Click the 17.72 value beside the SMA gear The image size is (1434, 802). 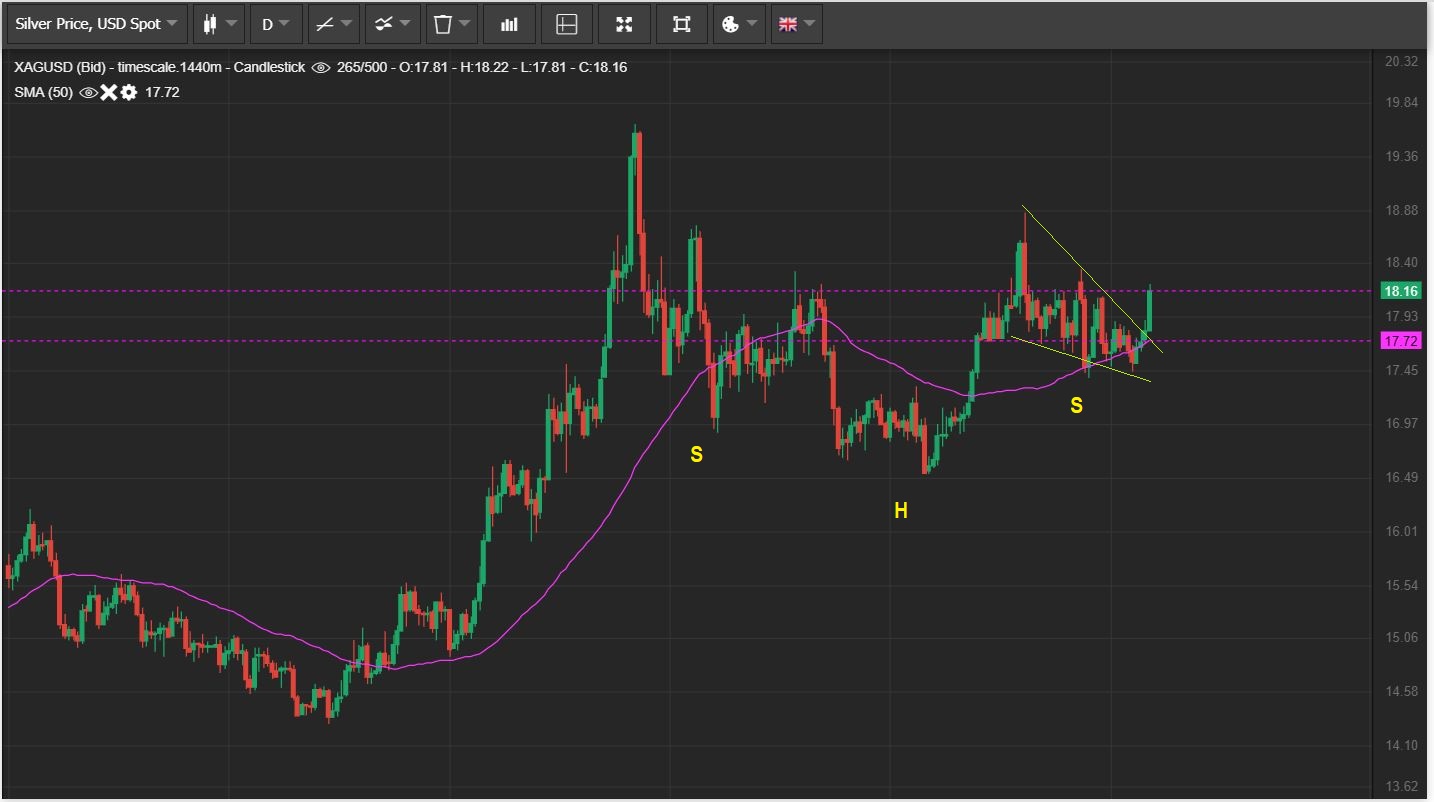162,92
